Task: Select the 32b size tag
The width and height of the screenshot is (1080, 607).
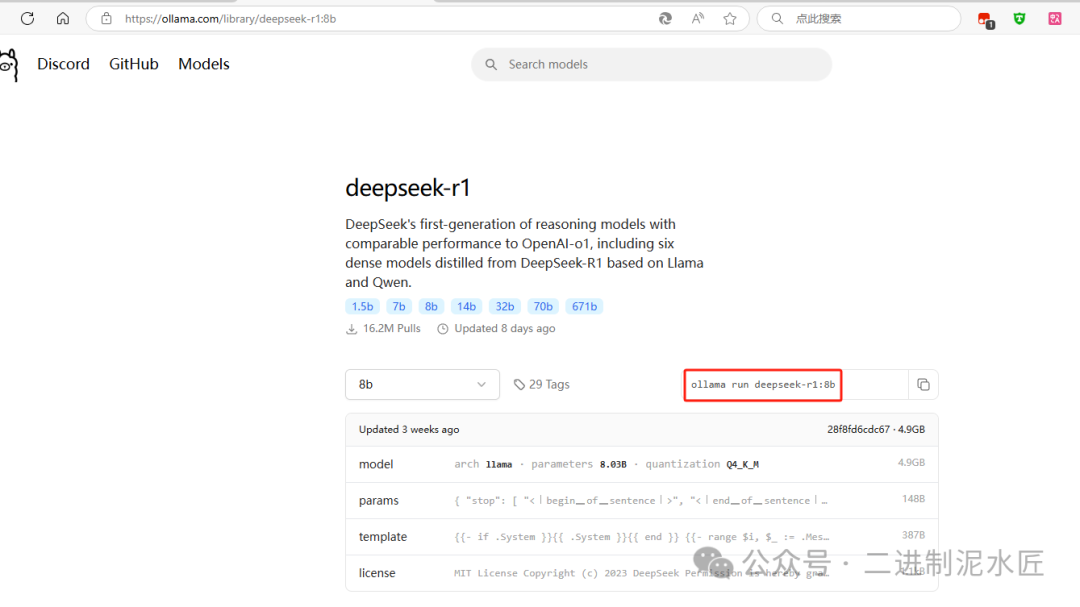Action: (x=505, y=307)
